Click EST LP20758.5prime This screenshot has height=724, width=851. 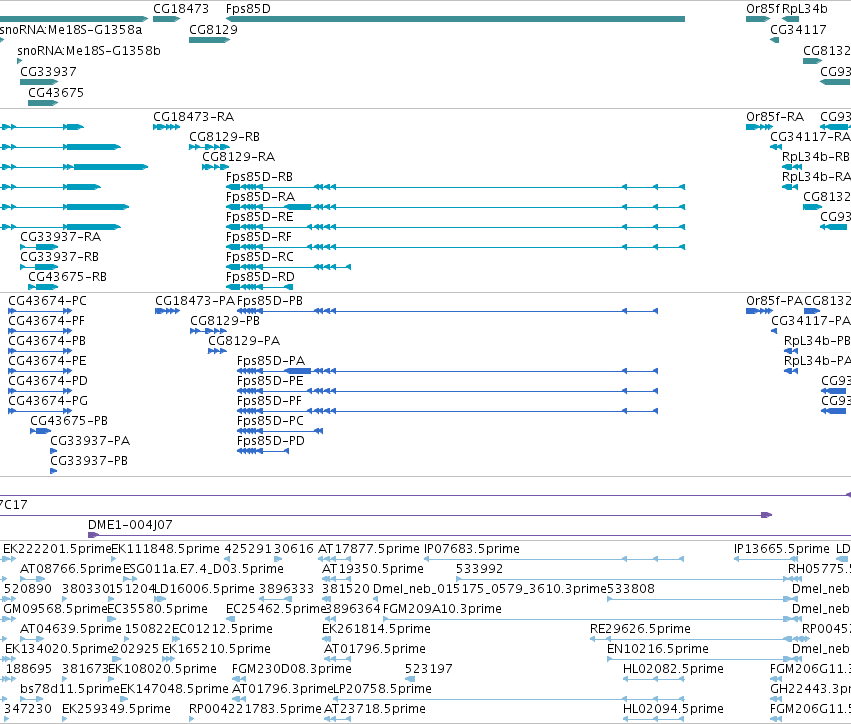click(382, 689)
